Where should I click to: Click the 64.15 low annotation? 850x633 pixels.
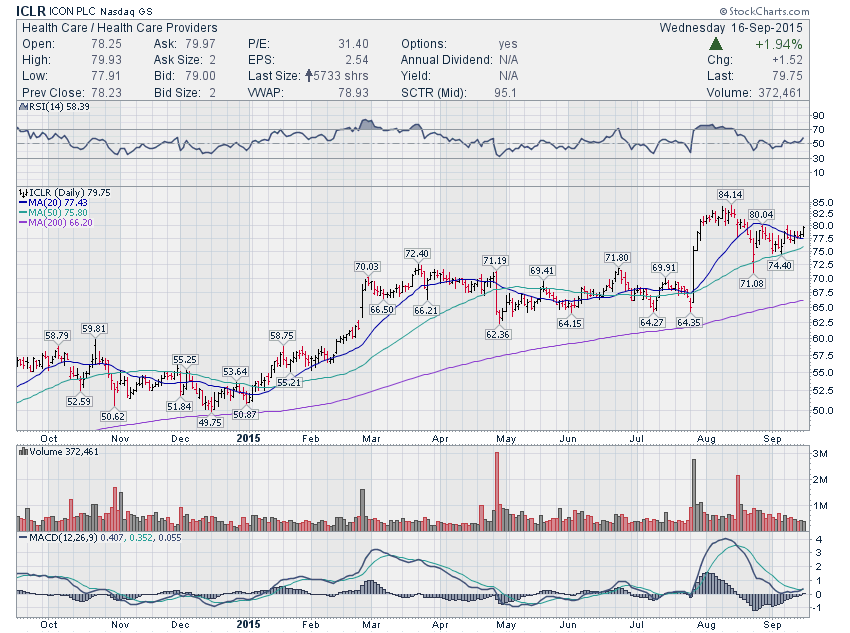coord(570,323)
